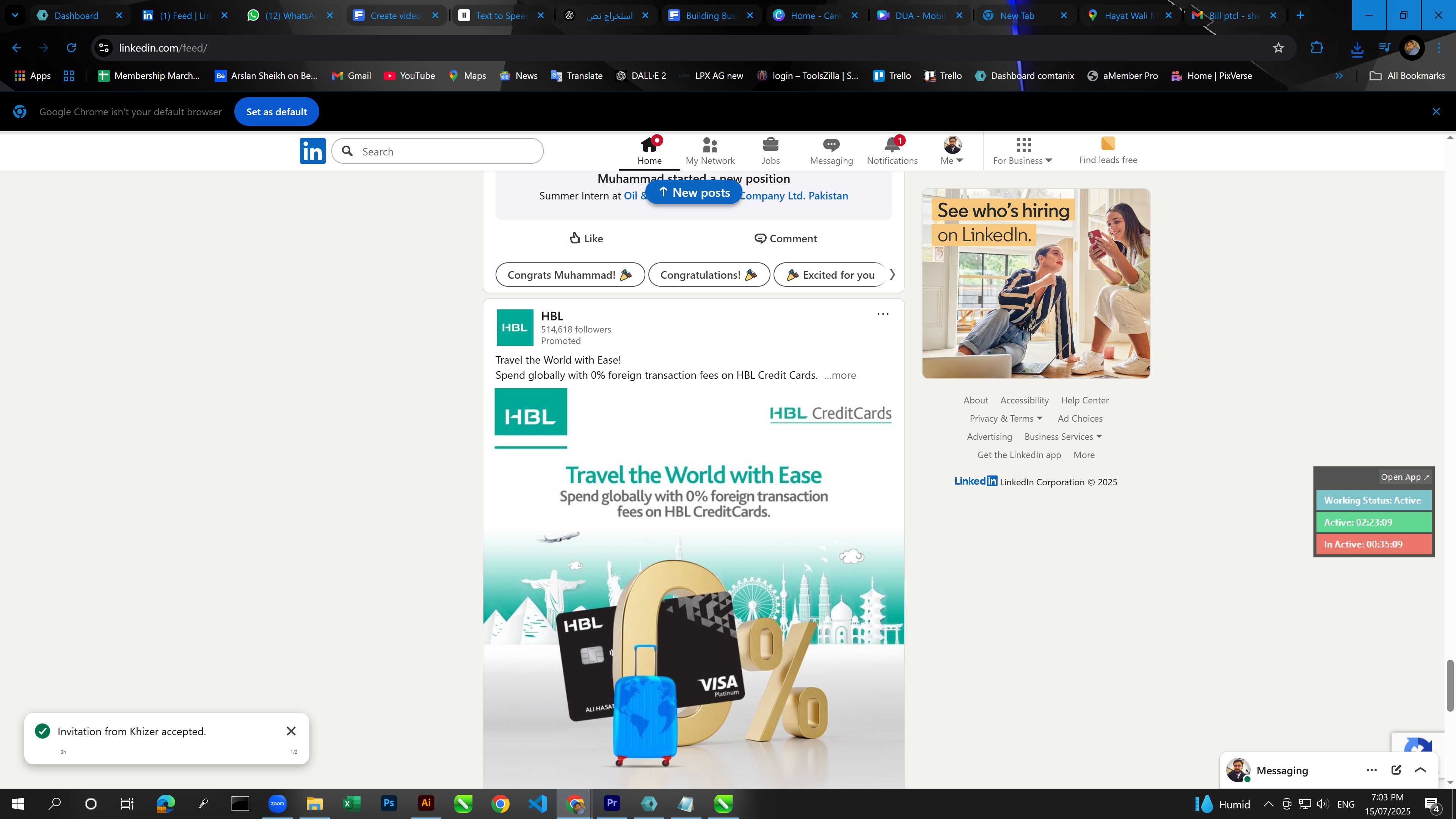1456x819 pixels.
Task: Switch to Bill ptcl Gmail tab
Action: click(1235, 16)
